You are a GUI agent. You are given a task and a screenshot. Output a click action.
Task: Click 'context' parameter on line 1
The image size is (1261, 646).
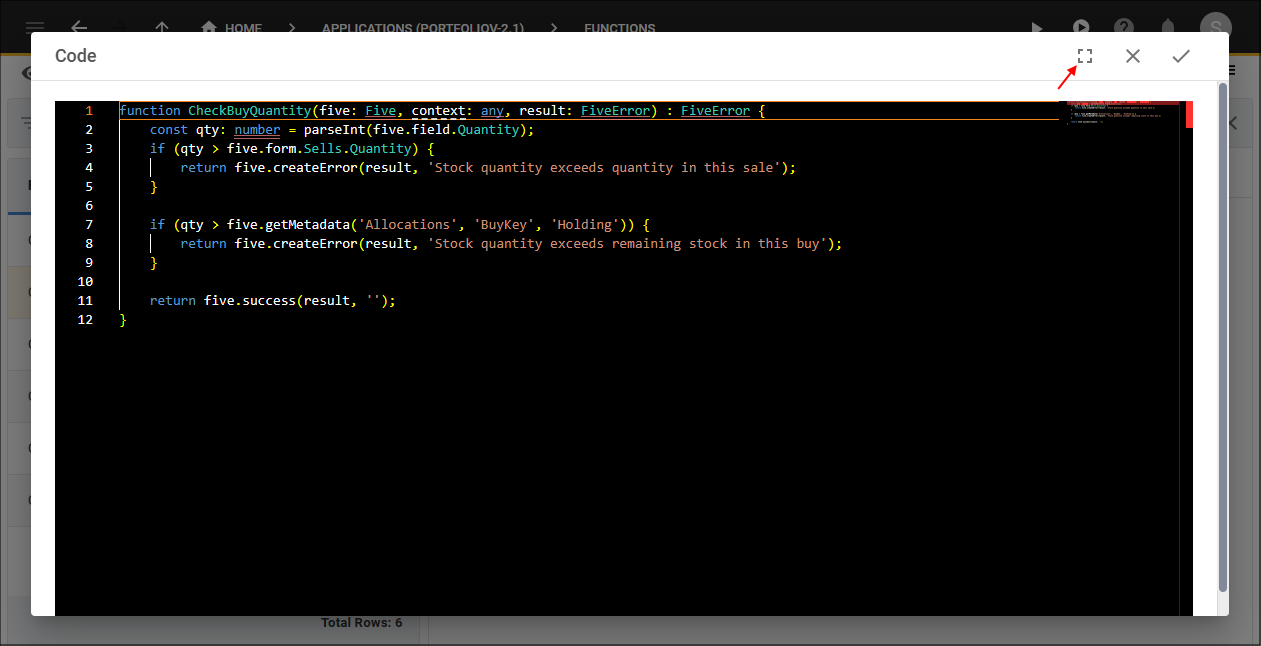coord(438,111)
